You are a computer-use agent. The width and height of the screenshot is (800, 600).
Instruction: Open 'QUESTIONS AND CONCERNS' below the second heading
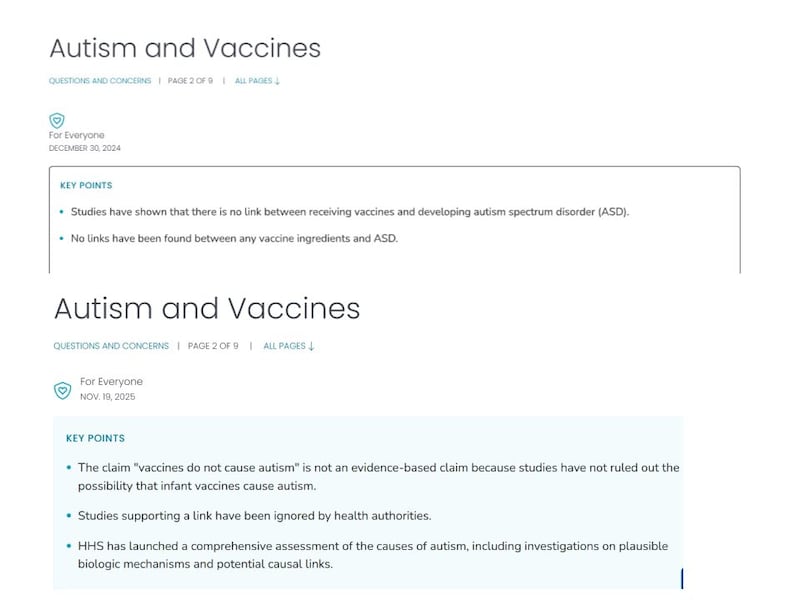click(x=110, y=345)
